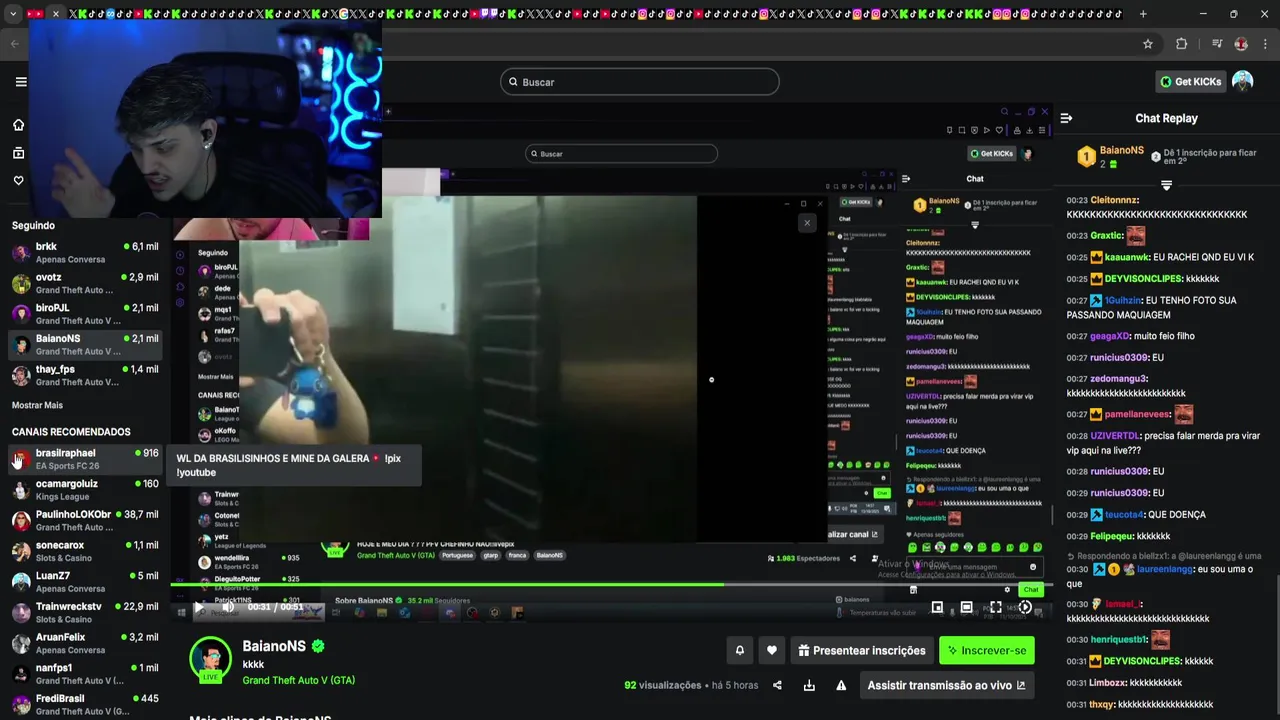The width and height of the screenshot is (1280, 720).
Task: Open the ocamargoluiz recommended channel
Action: pos(85,490)
